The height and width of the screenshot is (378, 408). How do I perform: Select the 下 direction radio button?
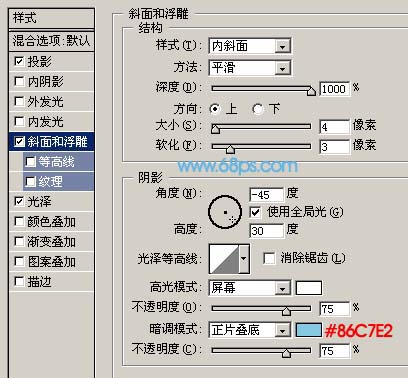(257, 109)
